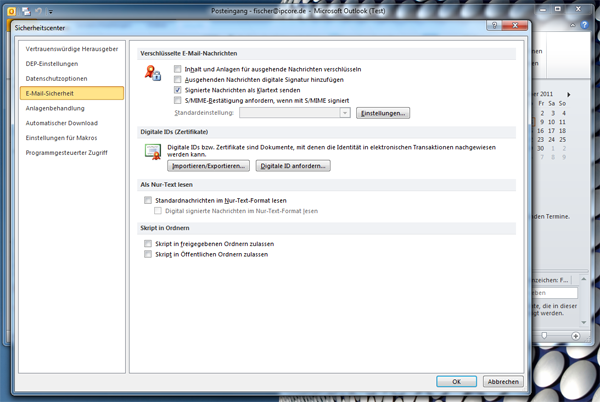Click the digital certificate icon
The width and height of the screenshot is (600, 402).
[x=153, y=151]
